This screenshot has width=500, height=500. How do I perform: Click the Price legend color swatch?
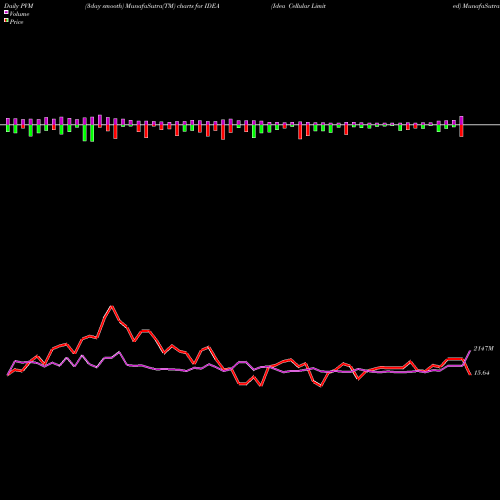tap(6, 20)
